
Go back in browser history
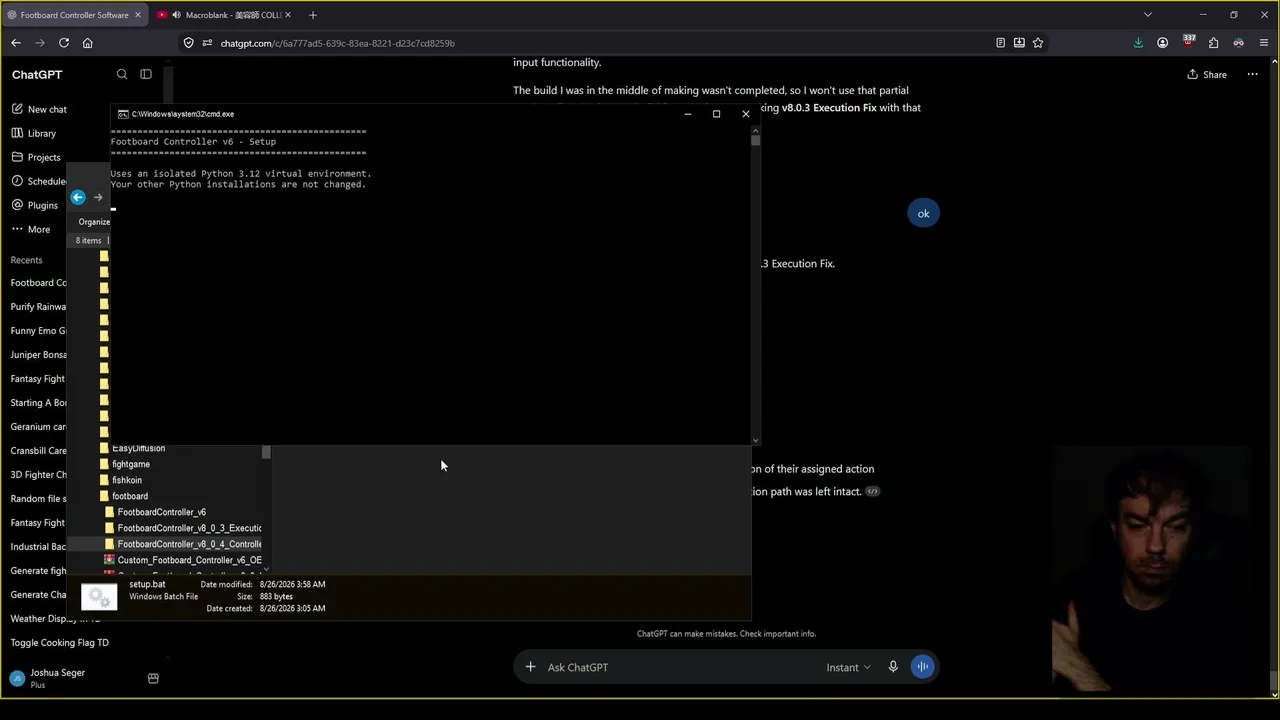pos(16,43)
